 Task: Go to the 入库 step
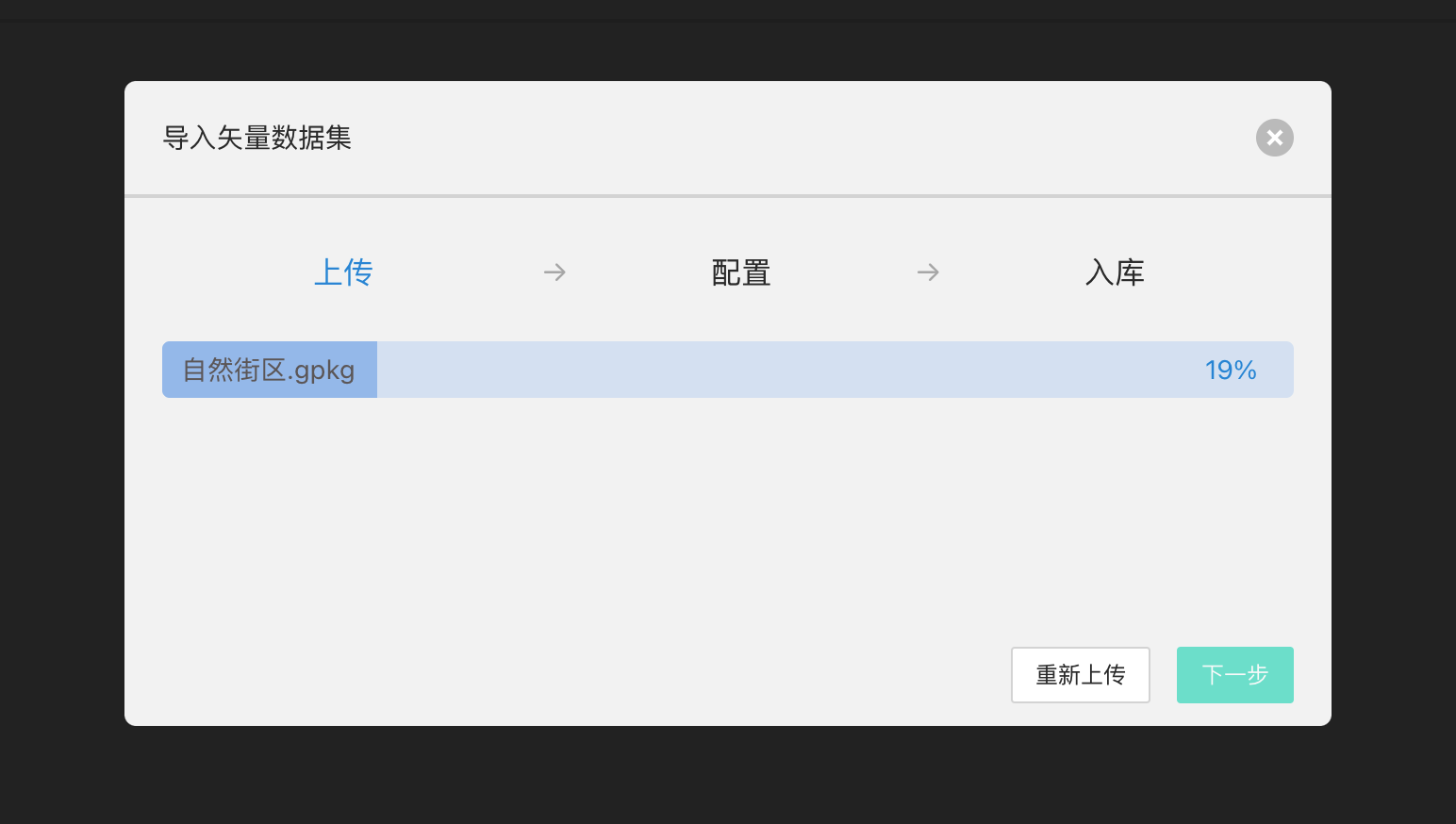tap(1115, 272)
